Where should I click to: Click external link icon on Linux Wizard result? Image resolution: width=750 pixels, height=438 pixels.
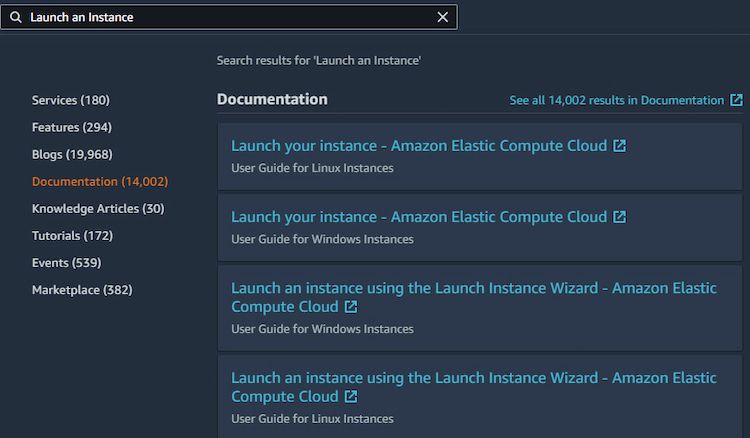(x=351, y=397)
